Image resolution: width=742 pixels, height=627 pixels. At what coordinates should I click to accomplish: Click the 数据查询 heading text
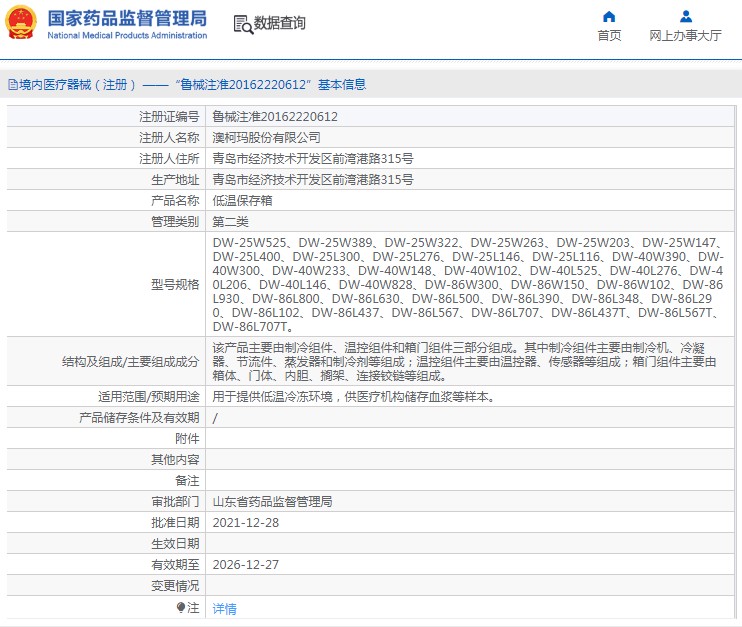280,23
